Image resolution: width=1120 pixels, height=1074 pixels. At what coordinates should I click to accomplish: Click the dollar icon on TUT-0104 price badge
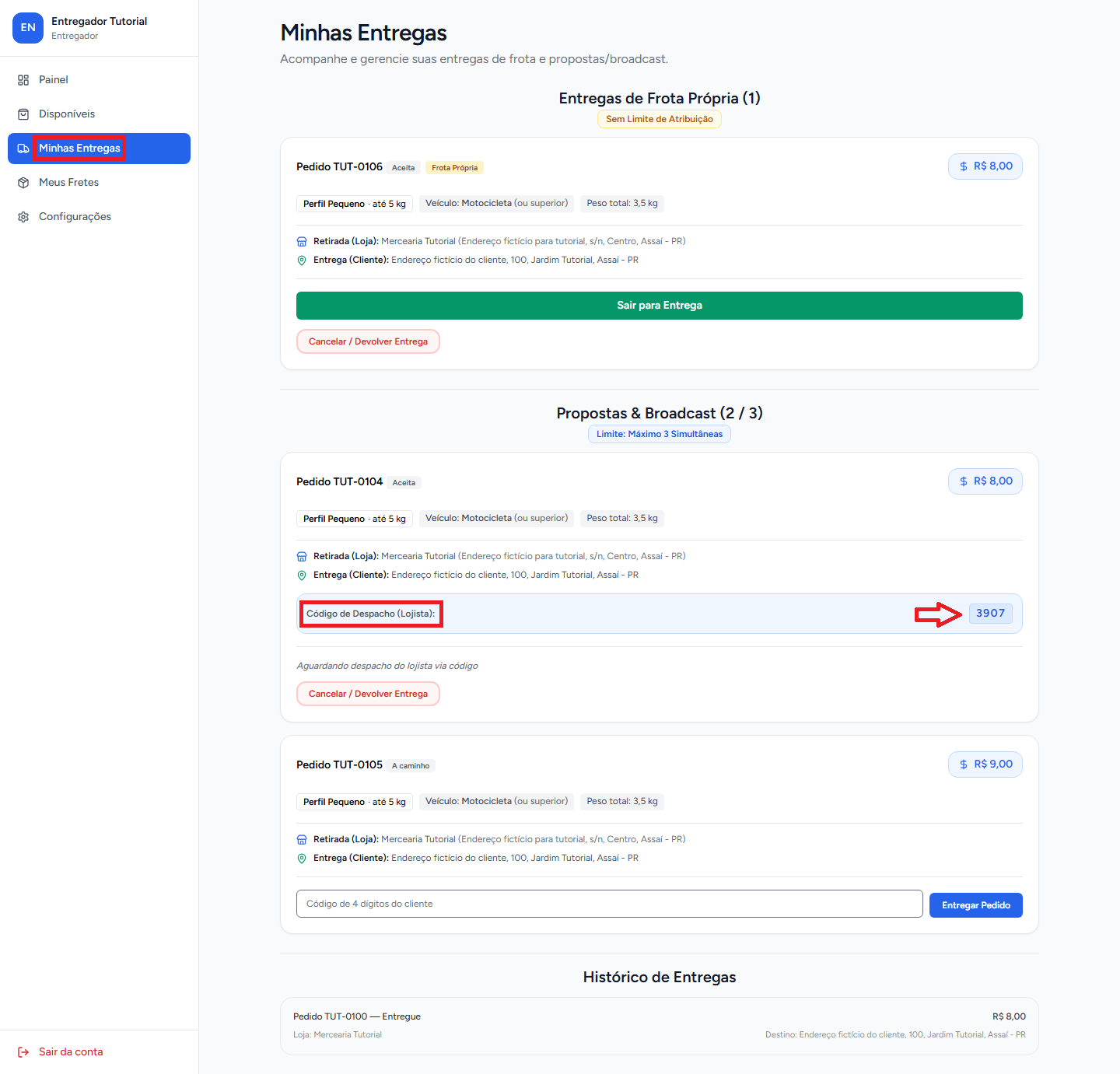point(964,481)
